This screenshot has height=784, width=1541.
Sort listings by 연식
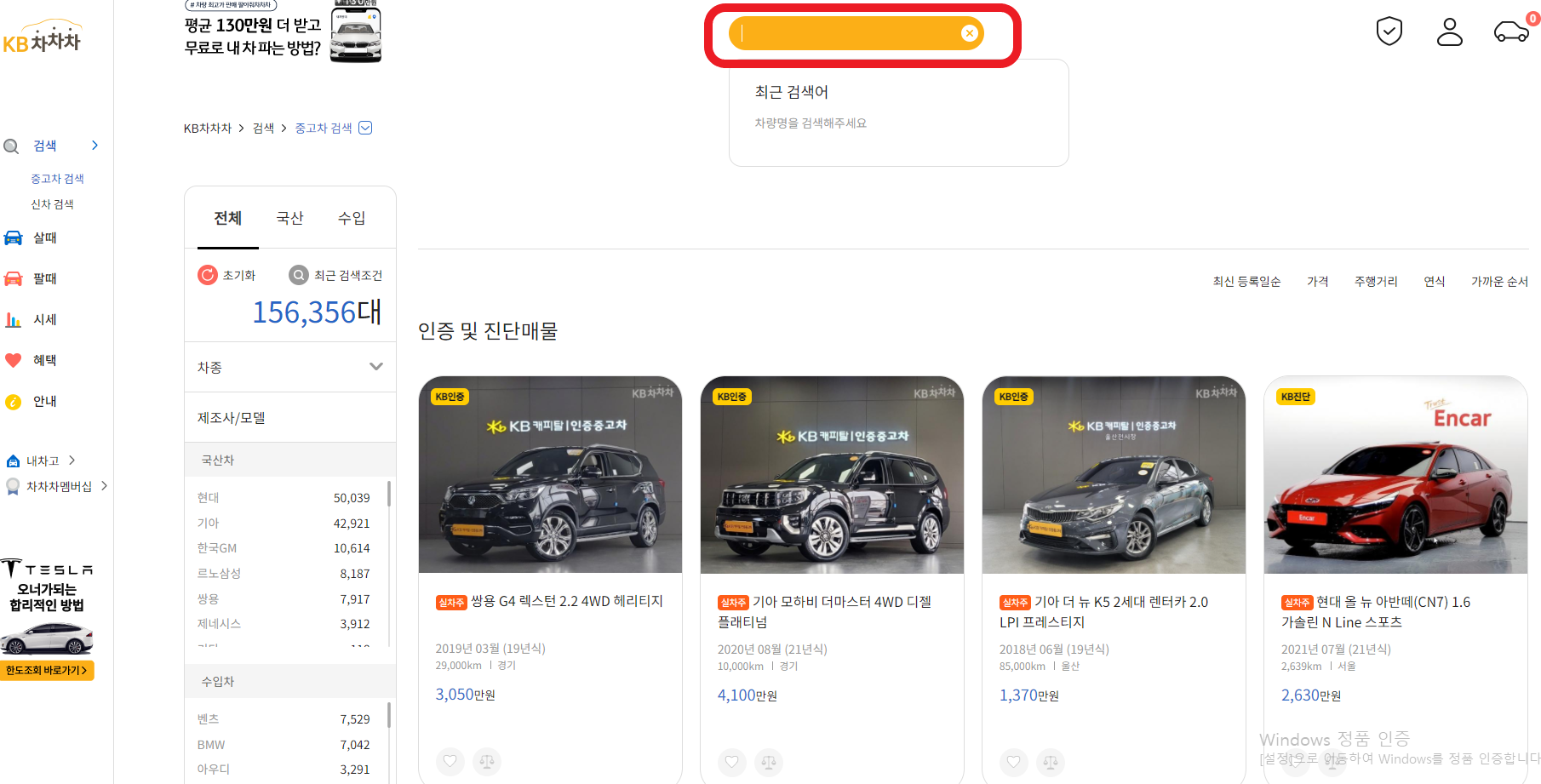[x=1435, y=282]
